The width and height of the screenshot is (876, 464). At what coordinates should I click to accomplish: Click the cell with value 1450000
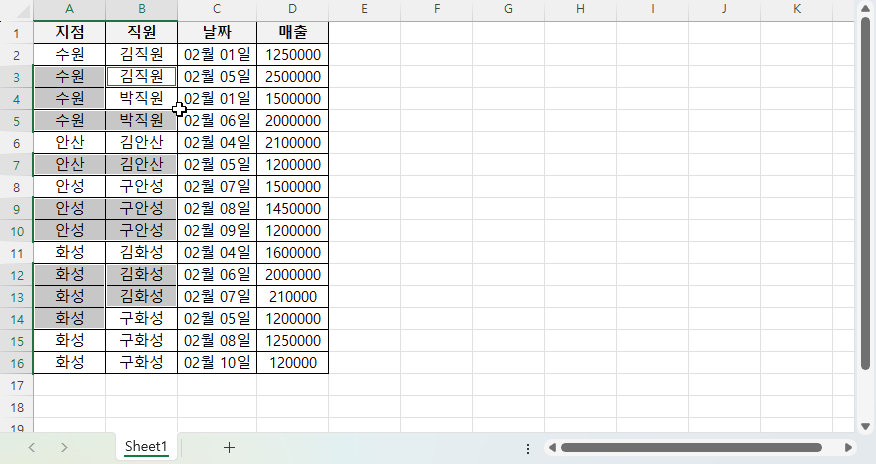point(293,208)
